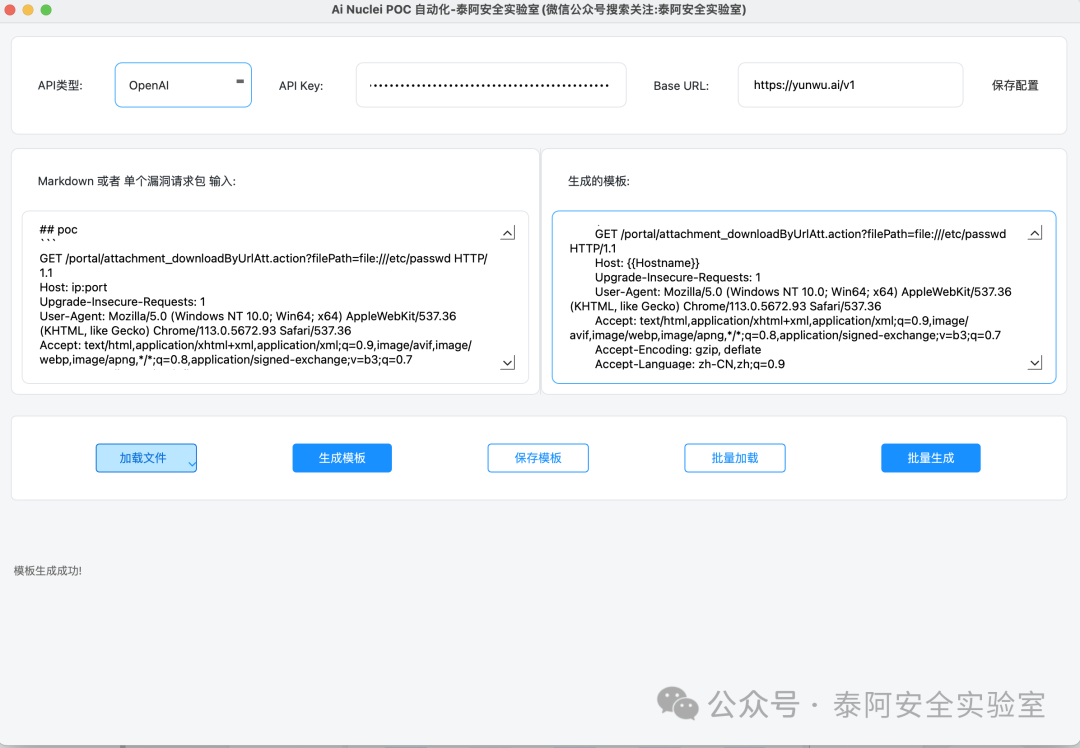Click the green zoom window button

46,10
